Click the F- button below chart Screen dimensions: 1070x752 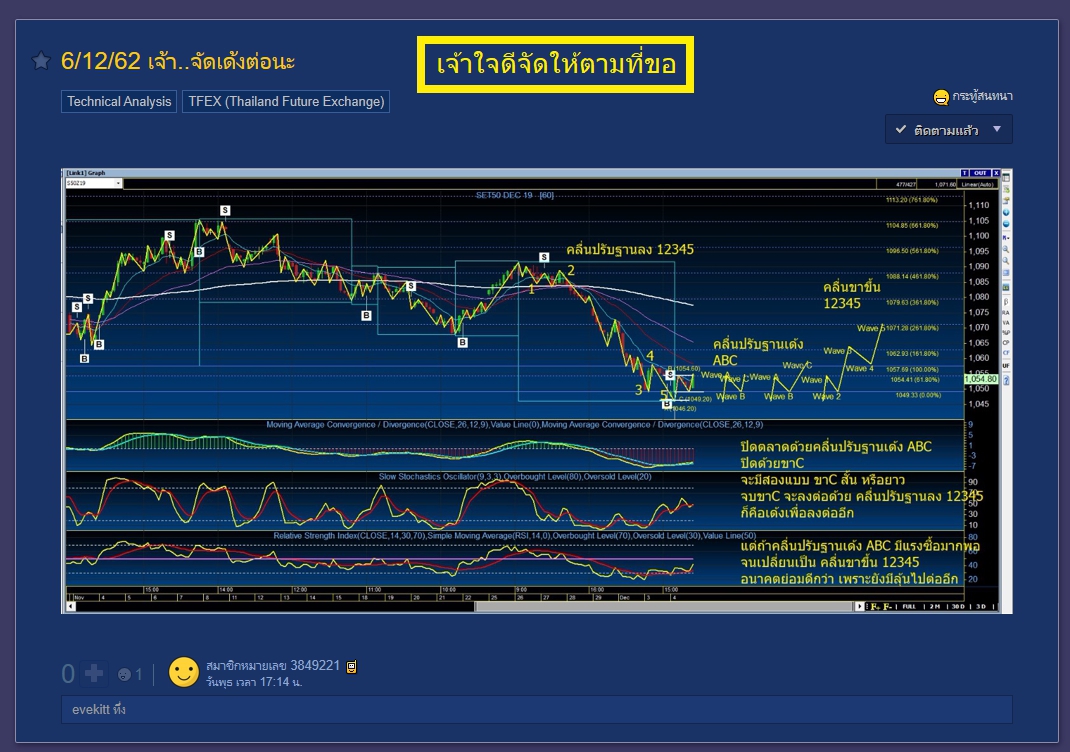pos(887,607)
